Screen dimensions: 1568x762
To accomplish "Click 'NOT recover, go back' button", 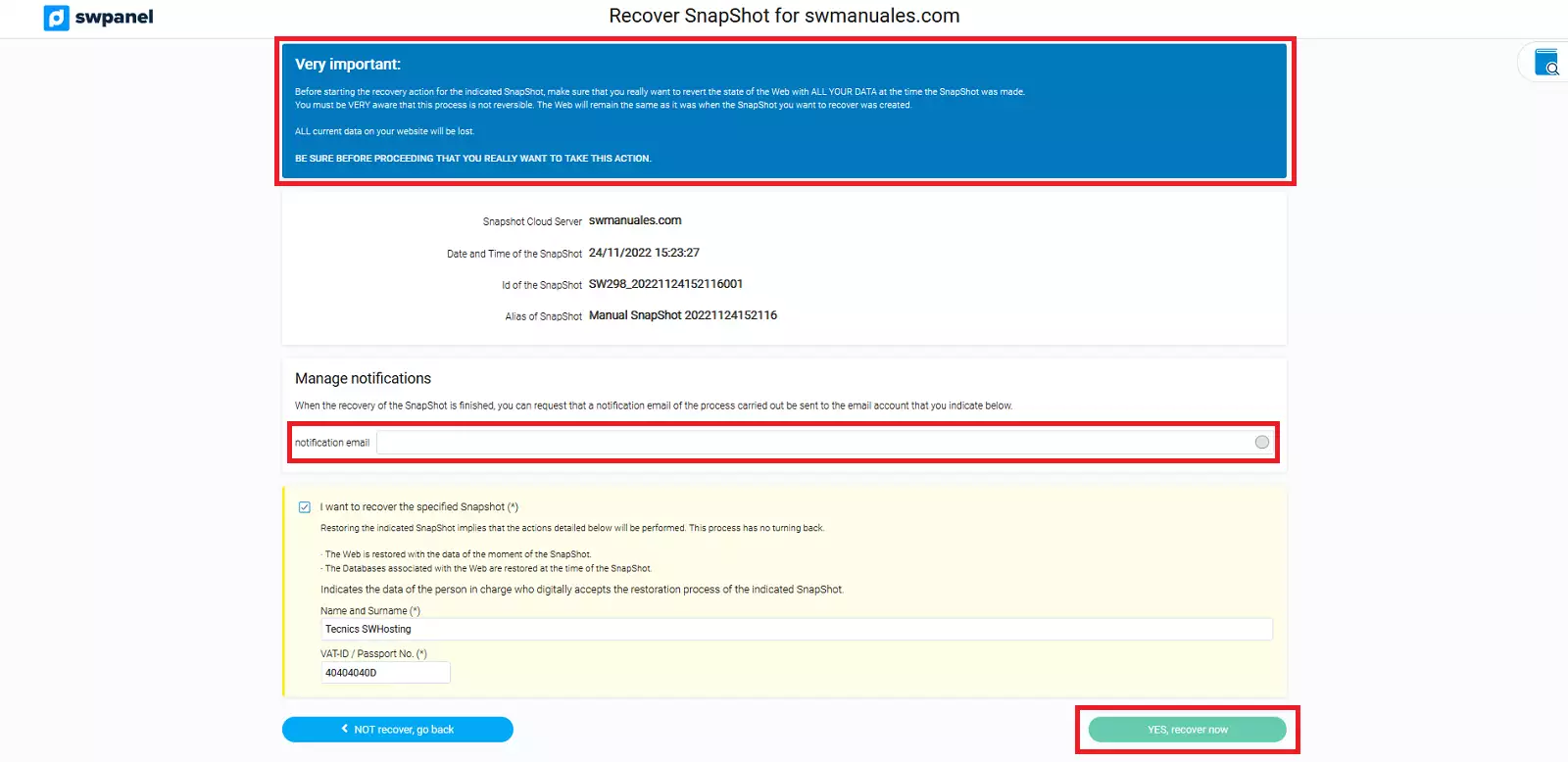I will pos(398,730).
